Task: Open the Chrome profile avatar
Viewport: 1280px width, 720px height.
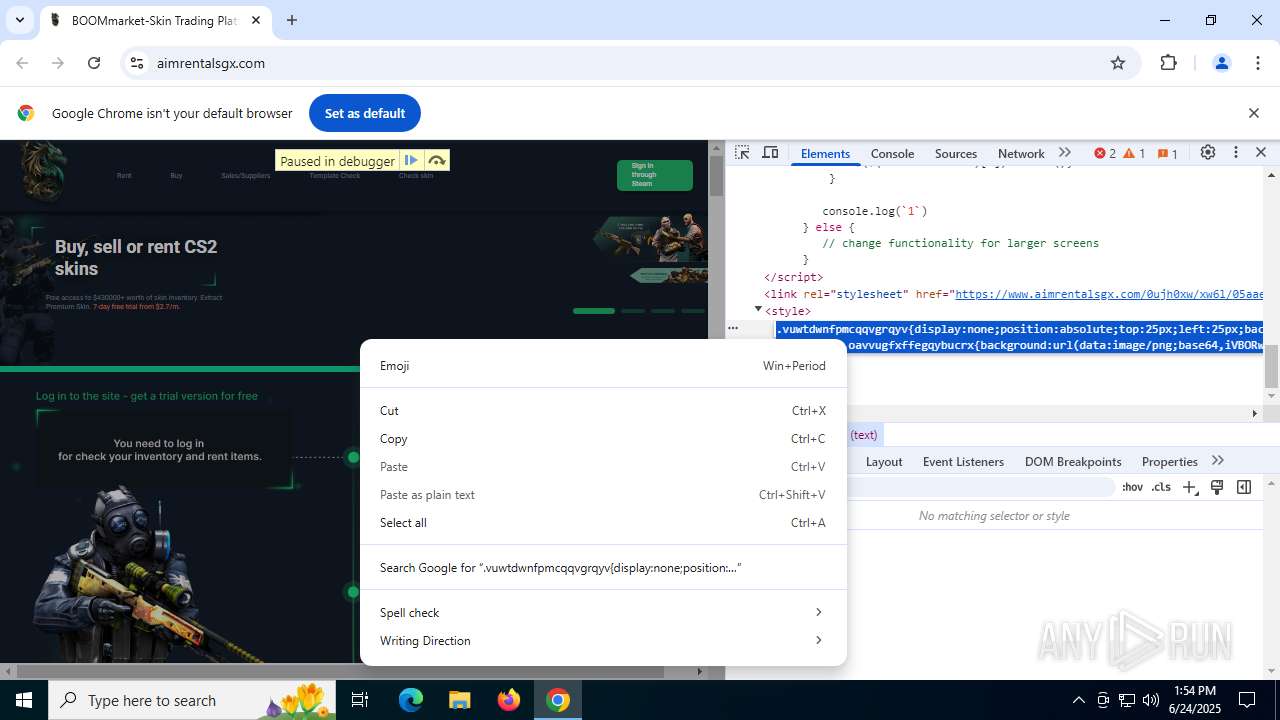Action: [x=1221, y=63]
